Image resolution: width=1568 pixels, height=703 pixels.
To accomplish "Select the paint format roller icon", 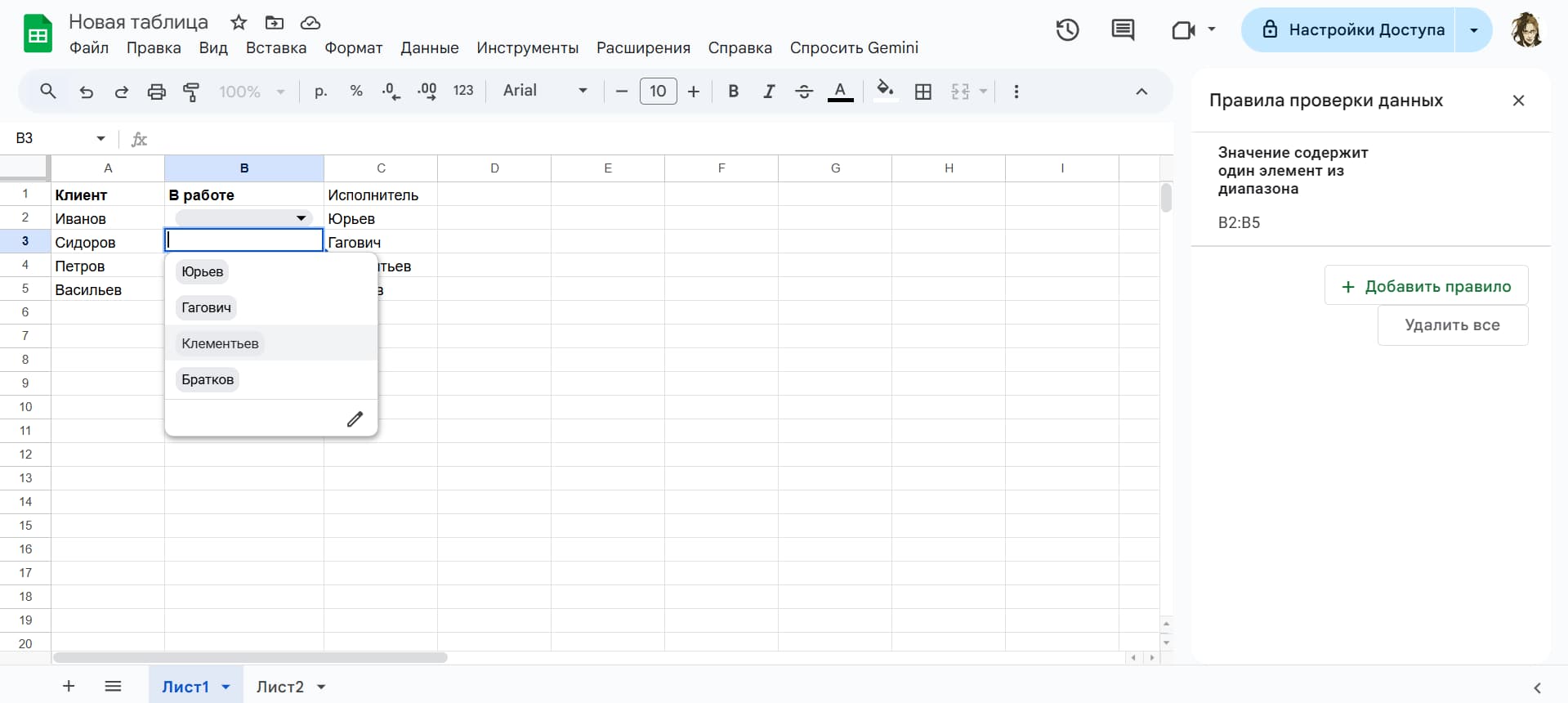I will (x=191, y=92).
